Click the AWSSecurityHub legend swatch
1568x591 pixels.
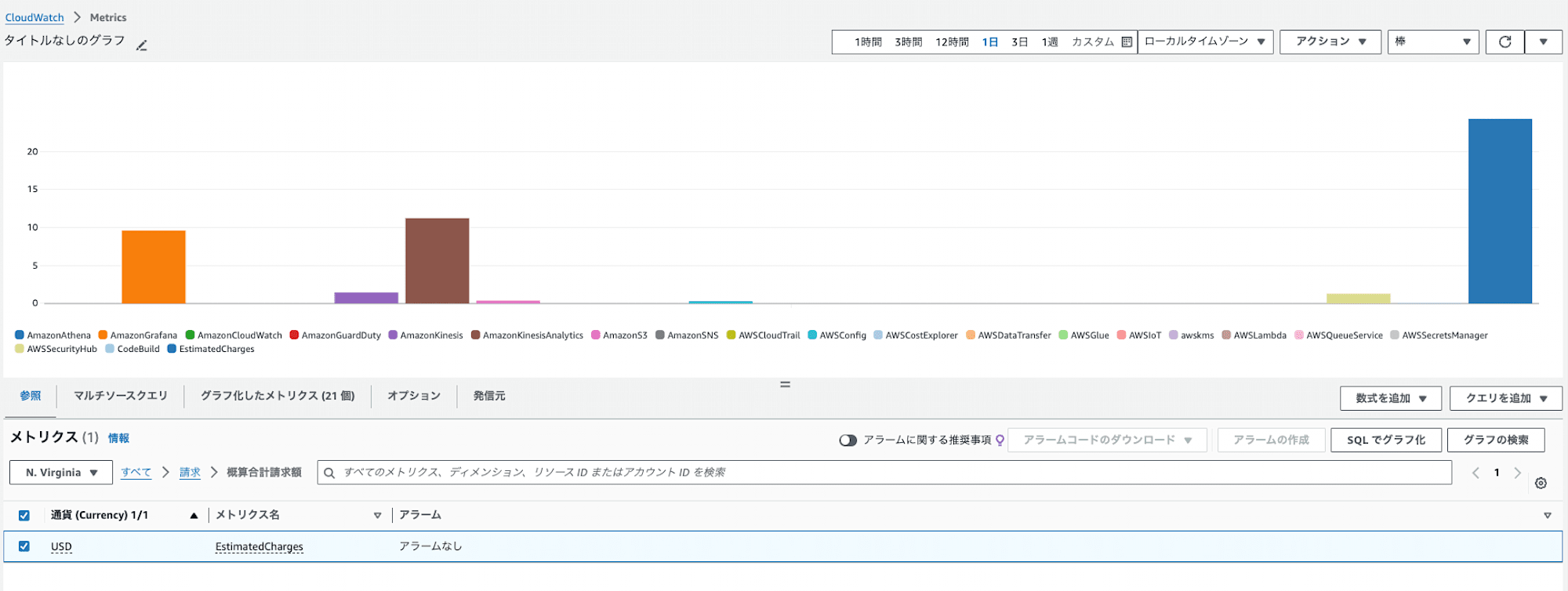[20, 349]
